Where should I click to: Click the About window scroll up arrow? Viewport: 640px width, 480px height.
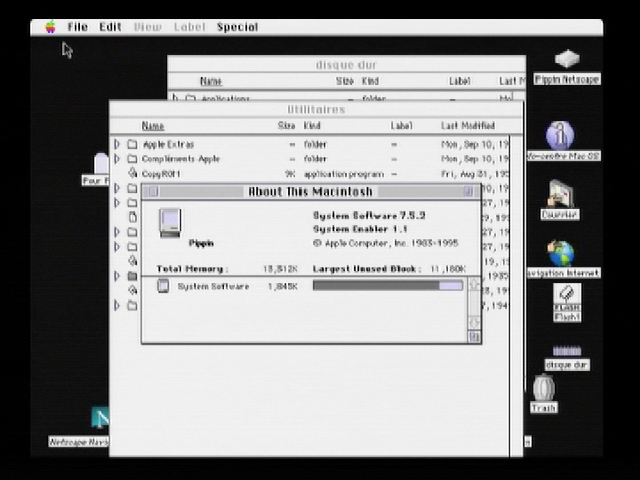(474, 284)
